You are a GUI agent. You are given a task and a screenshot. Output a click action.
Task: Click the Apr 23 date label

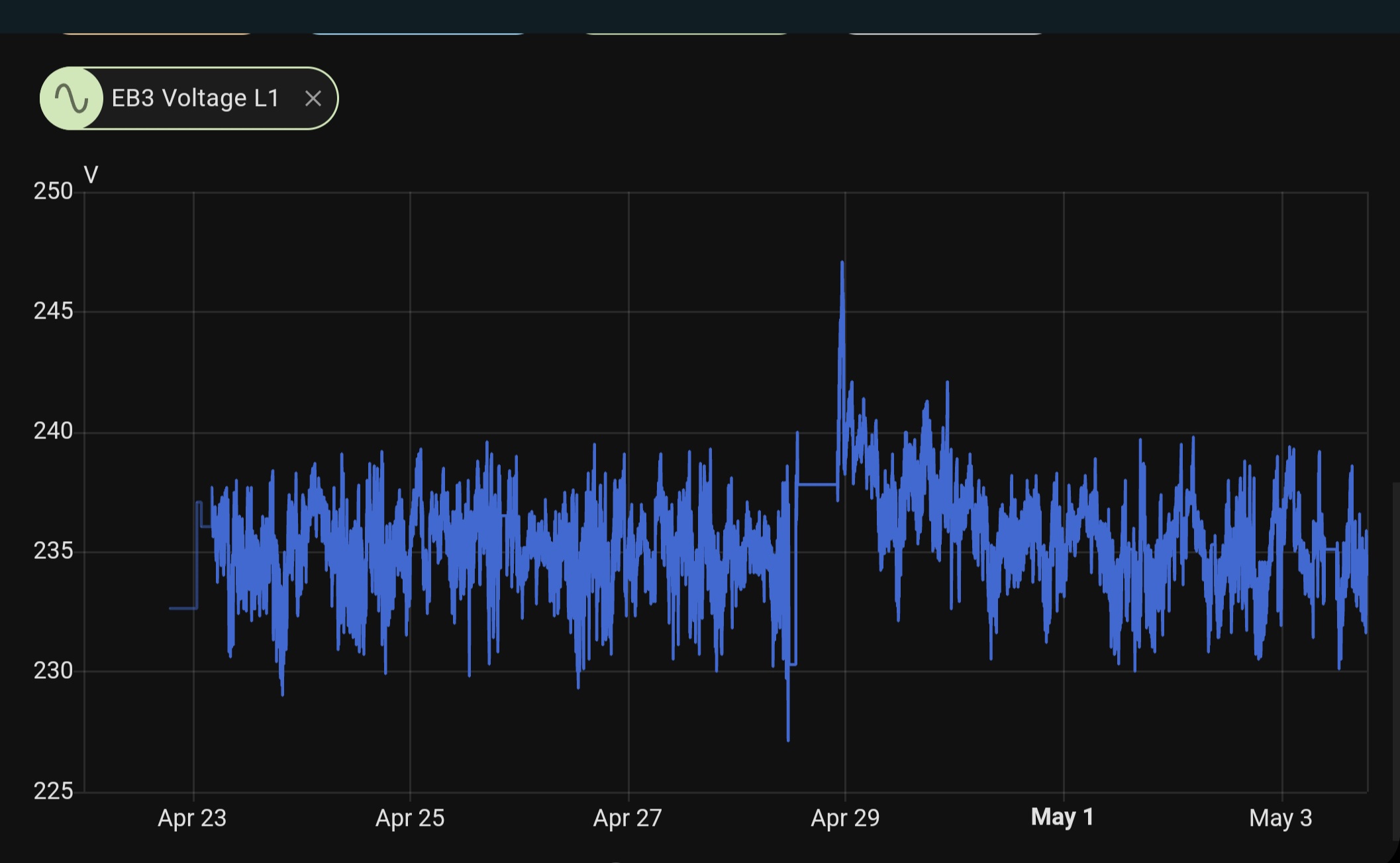pyautogui.click(x=192, y=819)
